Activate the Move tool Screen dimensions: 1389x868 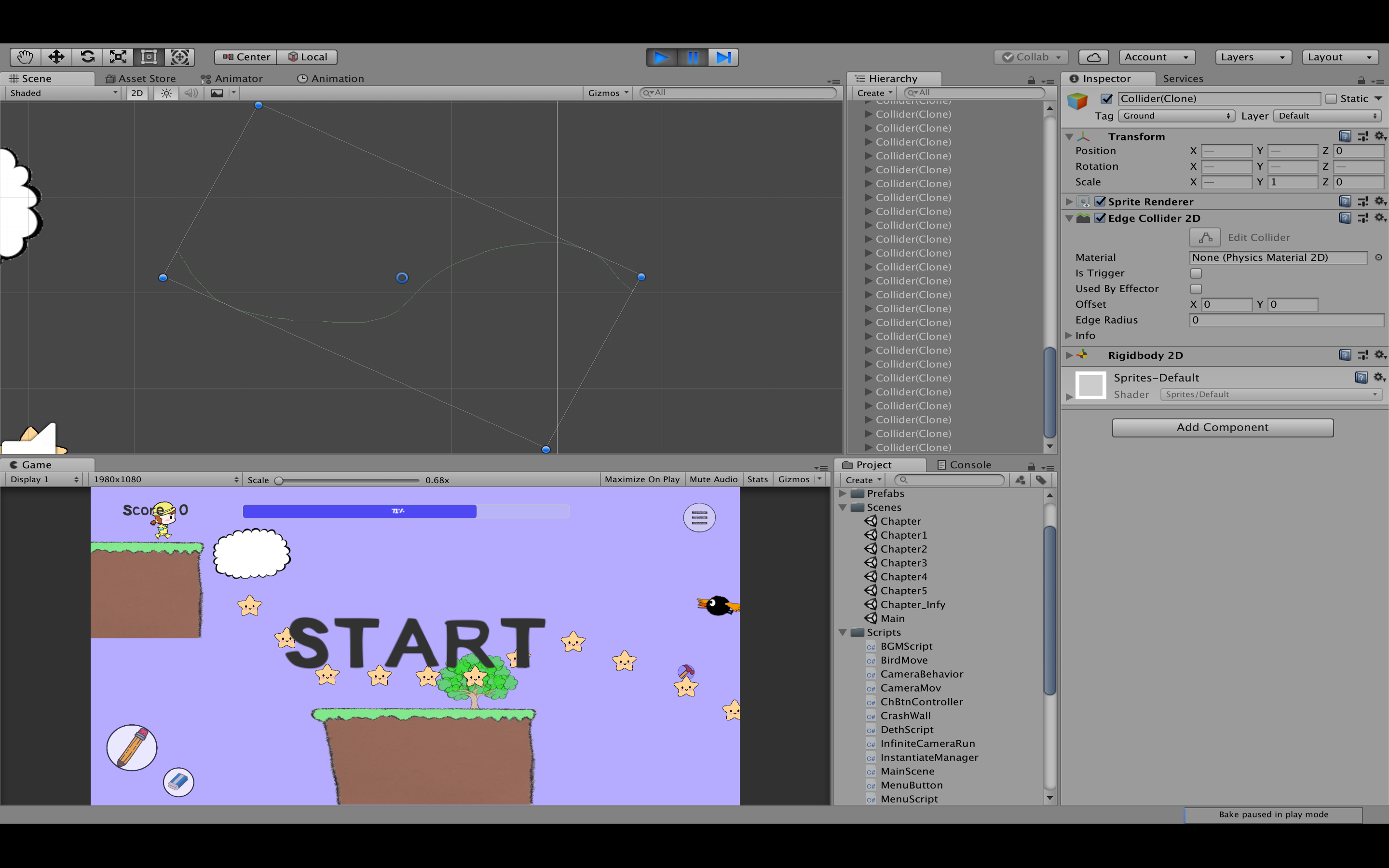click(x=55, y=57)
